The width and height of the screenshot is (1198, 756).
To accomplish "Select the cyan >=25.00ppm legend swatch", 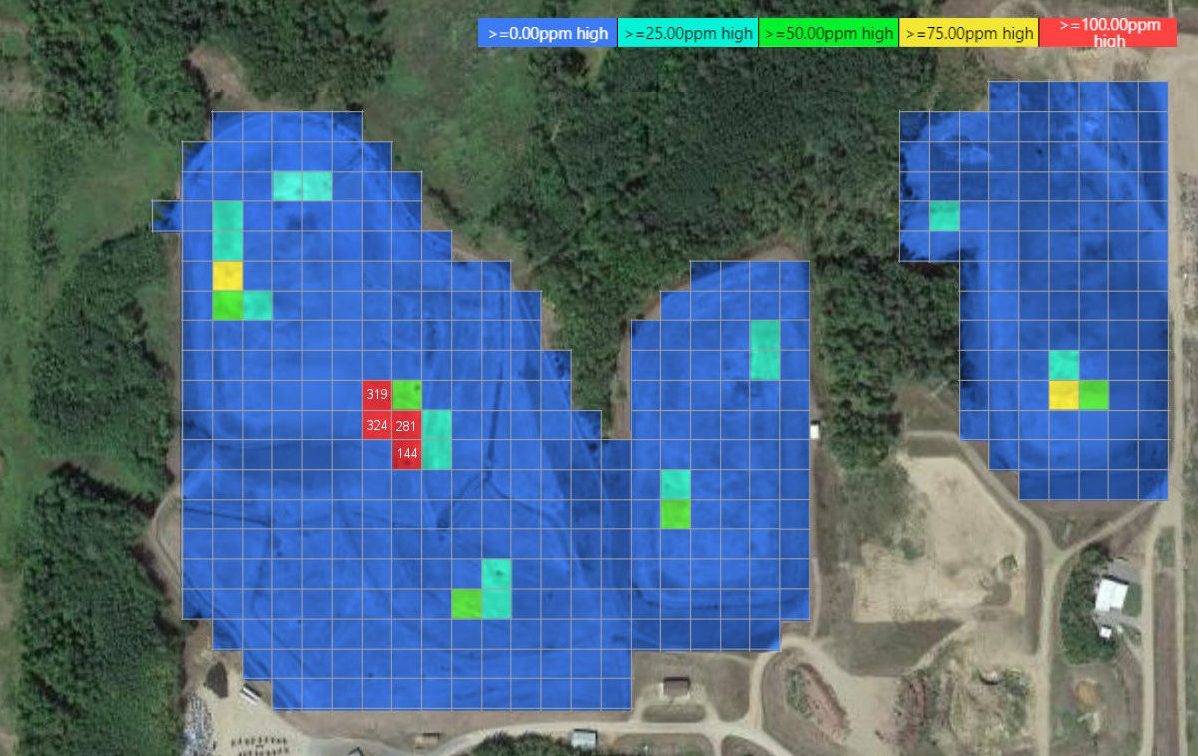I will pos(688,33).
